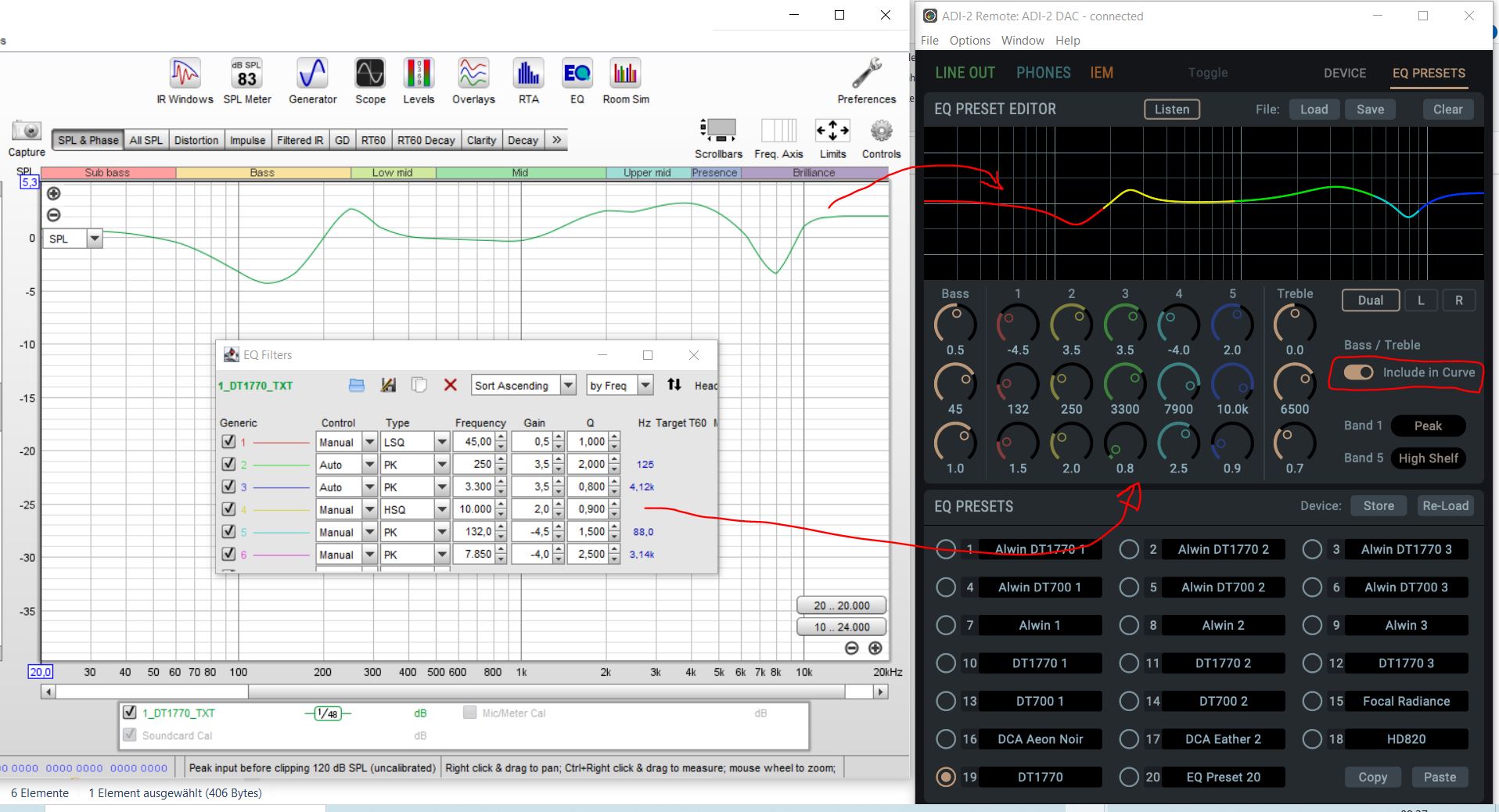Adjust Band 1 gain knob -4.5
Image resolution: width=1499 pixels, height=812 pixels.
coord(1017,323)
